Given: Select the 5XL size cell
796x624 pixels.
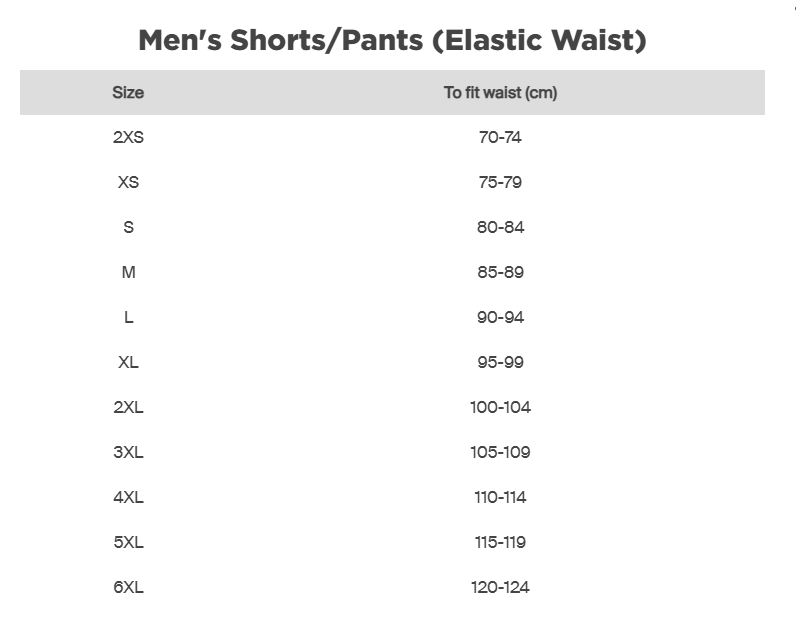Looking at the screenshot, I should click(x=128, y=542).
